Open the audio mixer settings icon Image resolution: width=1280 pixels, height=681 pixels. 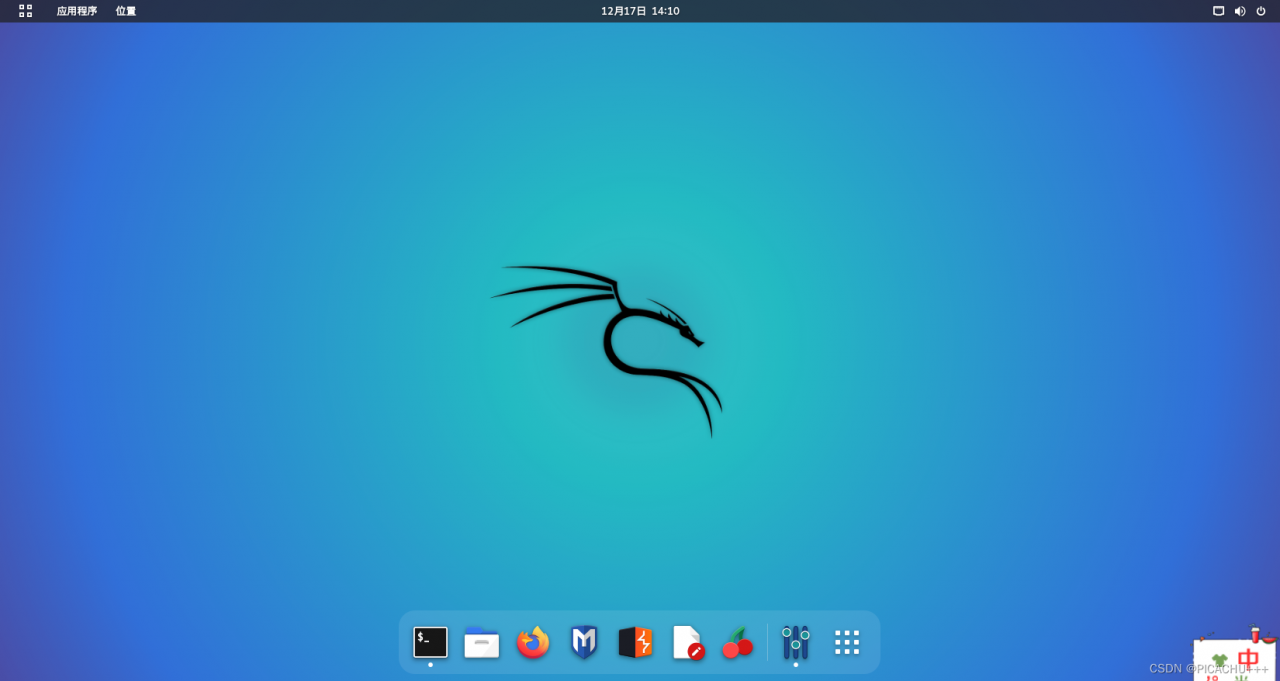795,641
